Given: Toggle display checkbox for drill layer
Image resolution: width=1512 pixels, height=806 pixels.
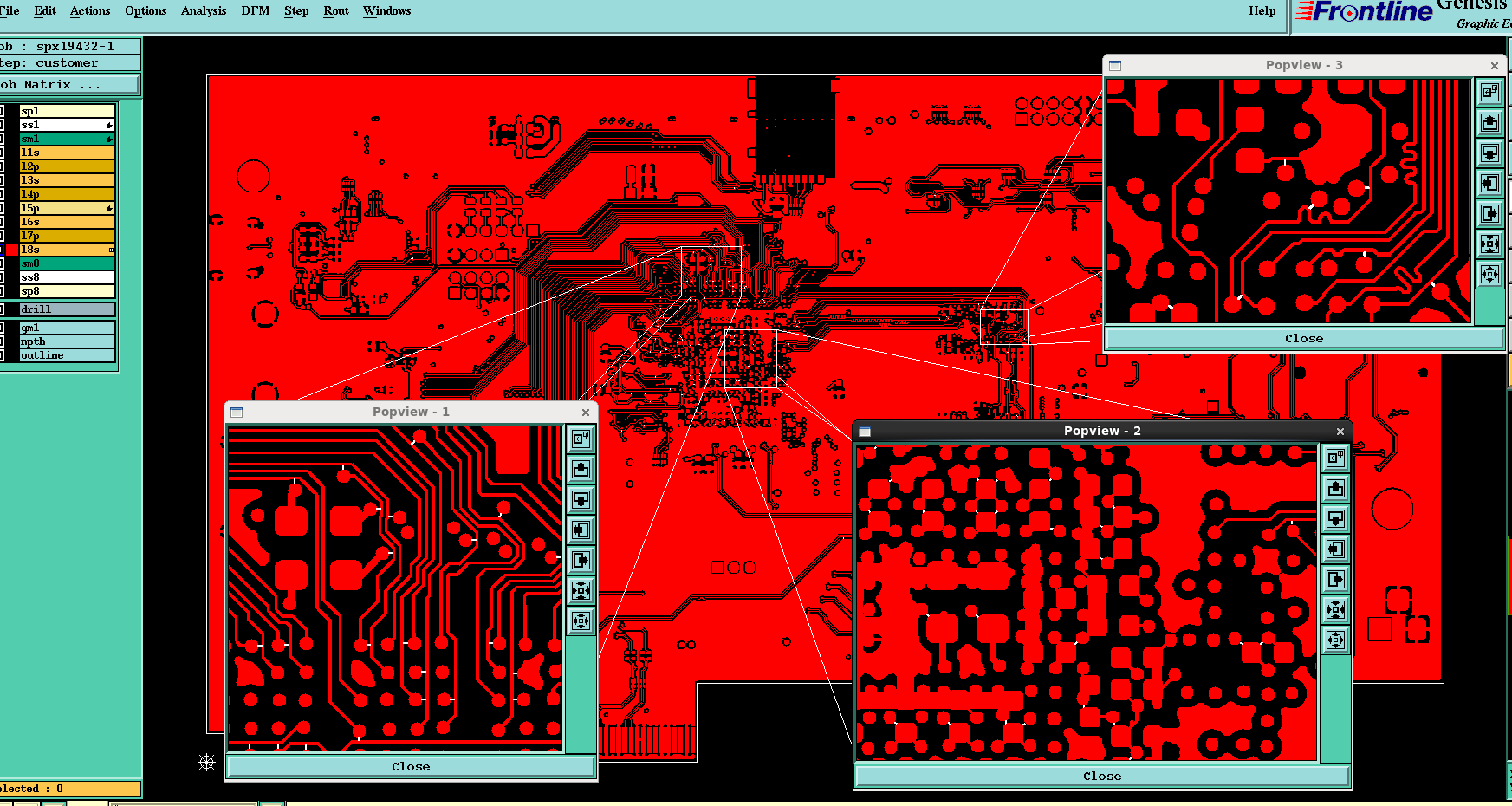Looking at the screenshot, I should [3, 309].
